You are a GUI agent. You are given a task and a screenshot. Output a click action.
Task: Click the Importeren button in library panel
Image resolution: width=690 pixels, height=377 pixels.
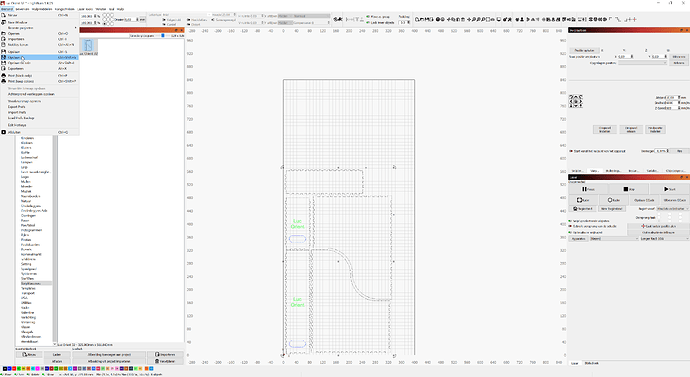coord(165,355)
